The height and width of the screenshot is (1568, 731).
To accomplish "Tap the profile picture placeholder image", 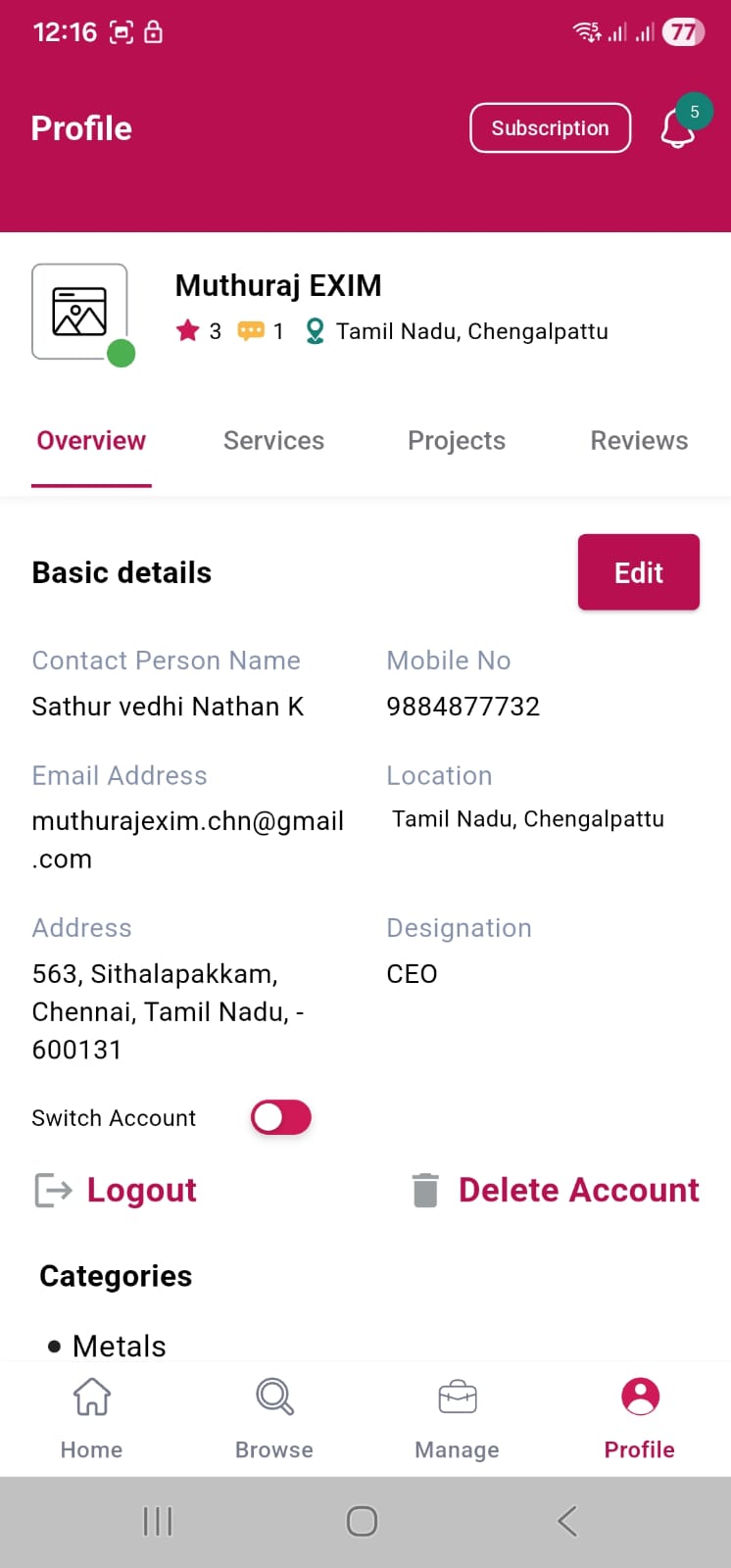I will coord(79,312).
